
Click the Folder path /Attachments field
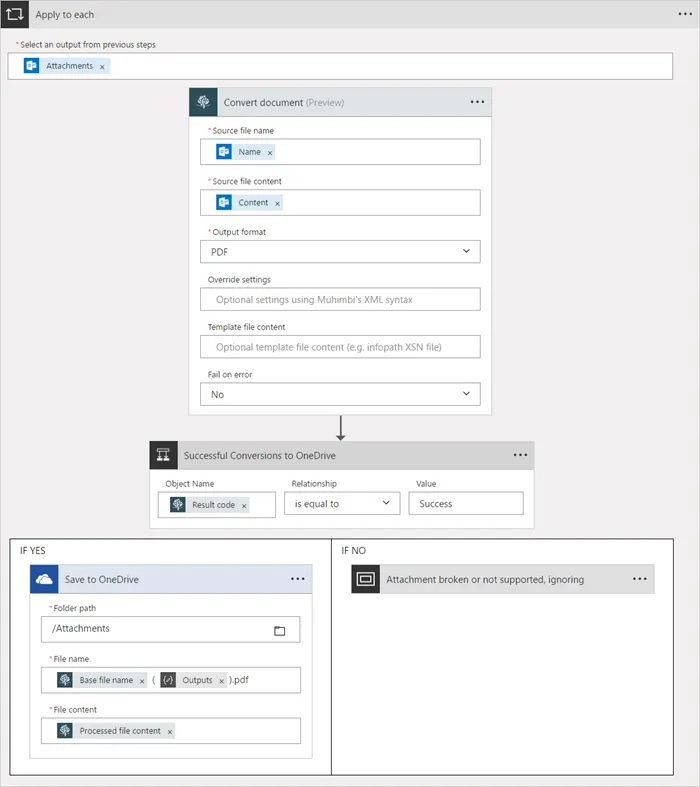(171, 629)
